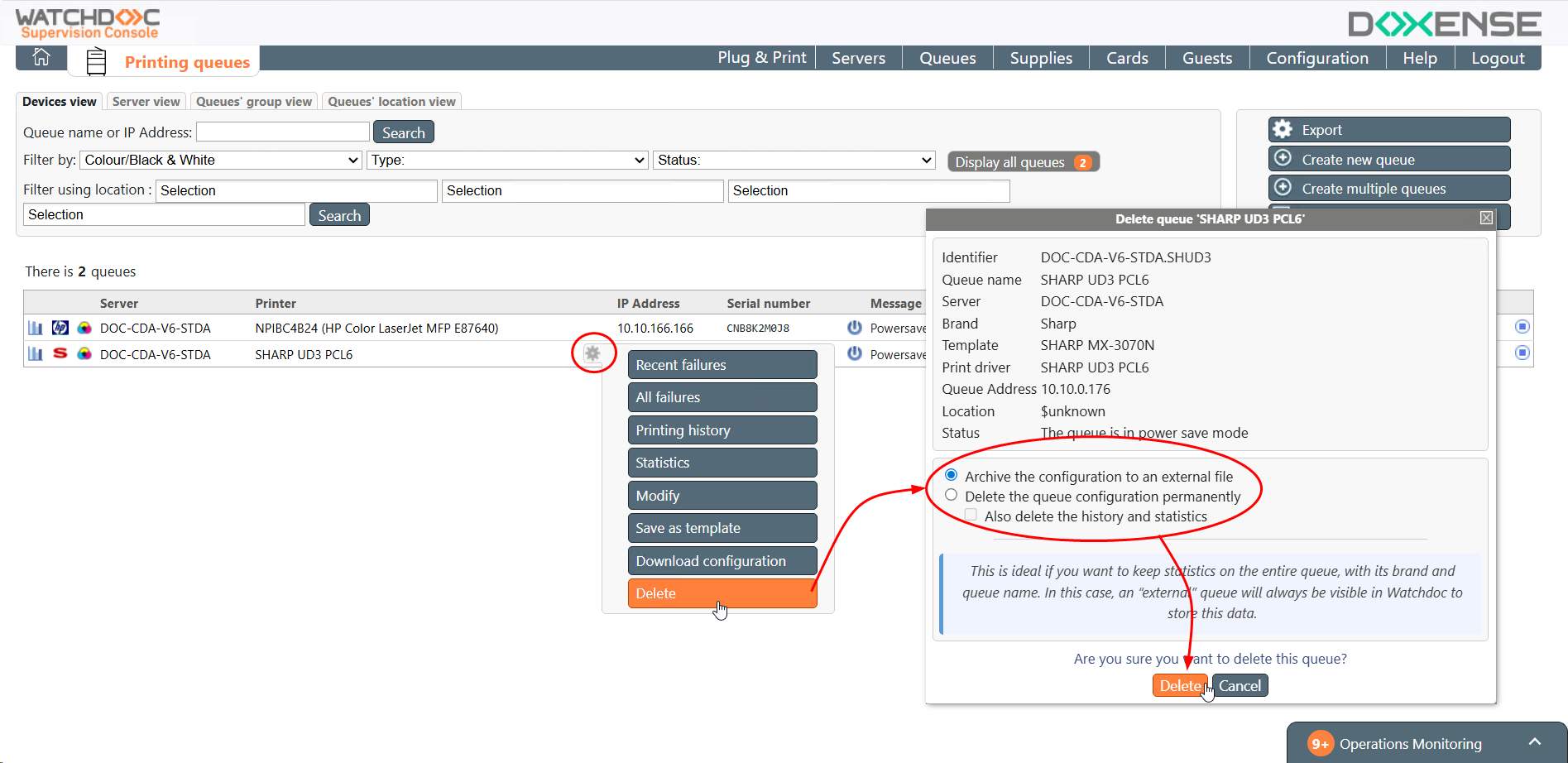Viewport: 1568px width, 763px height.
Task: Choose Save as template
Action: [x=722, y=528]
